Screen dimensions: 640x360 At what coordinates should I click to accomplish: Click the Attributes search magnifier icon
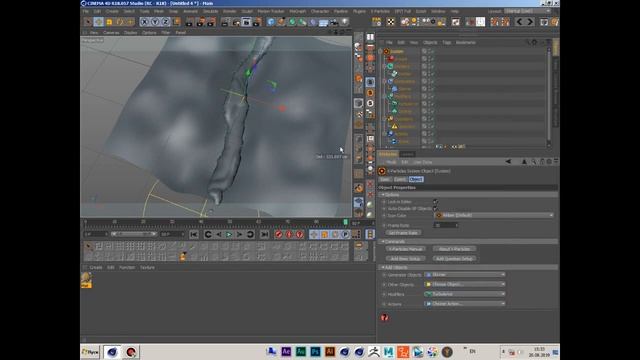click(533, 162)
